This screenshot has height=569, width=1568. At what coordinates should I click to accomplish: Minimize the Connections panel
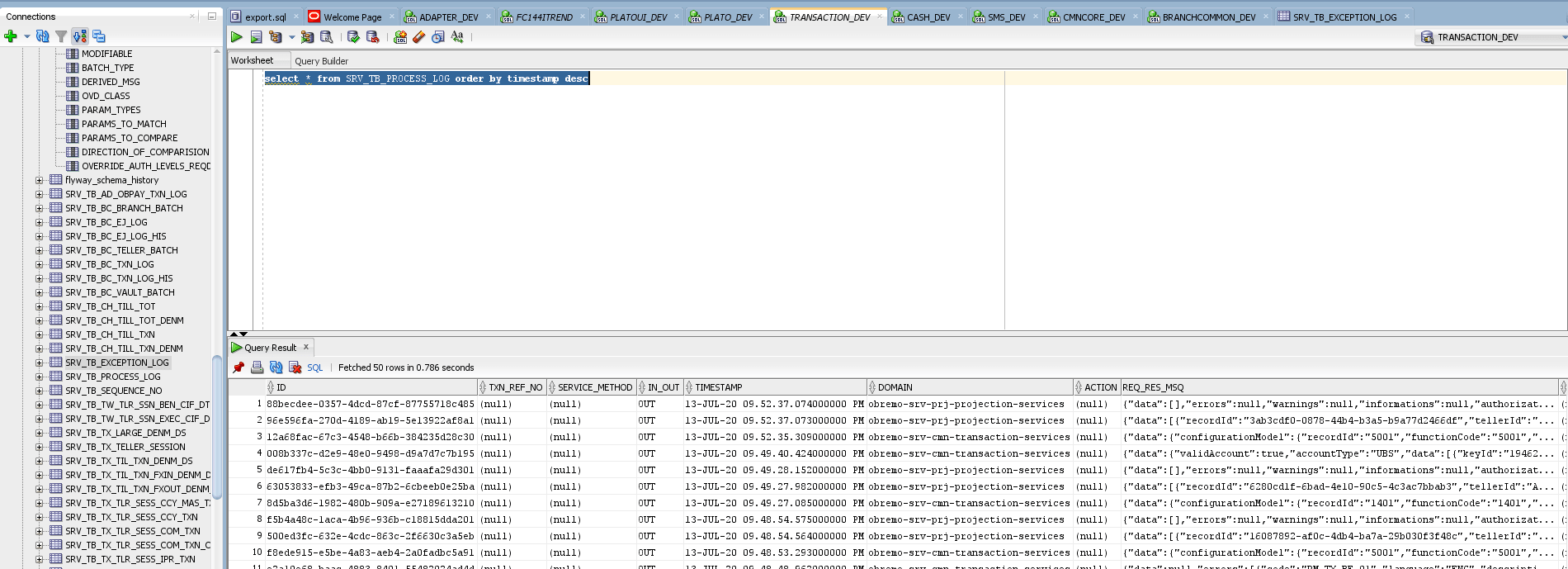(x=212, y=16)
